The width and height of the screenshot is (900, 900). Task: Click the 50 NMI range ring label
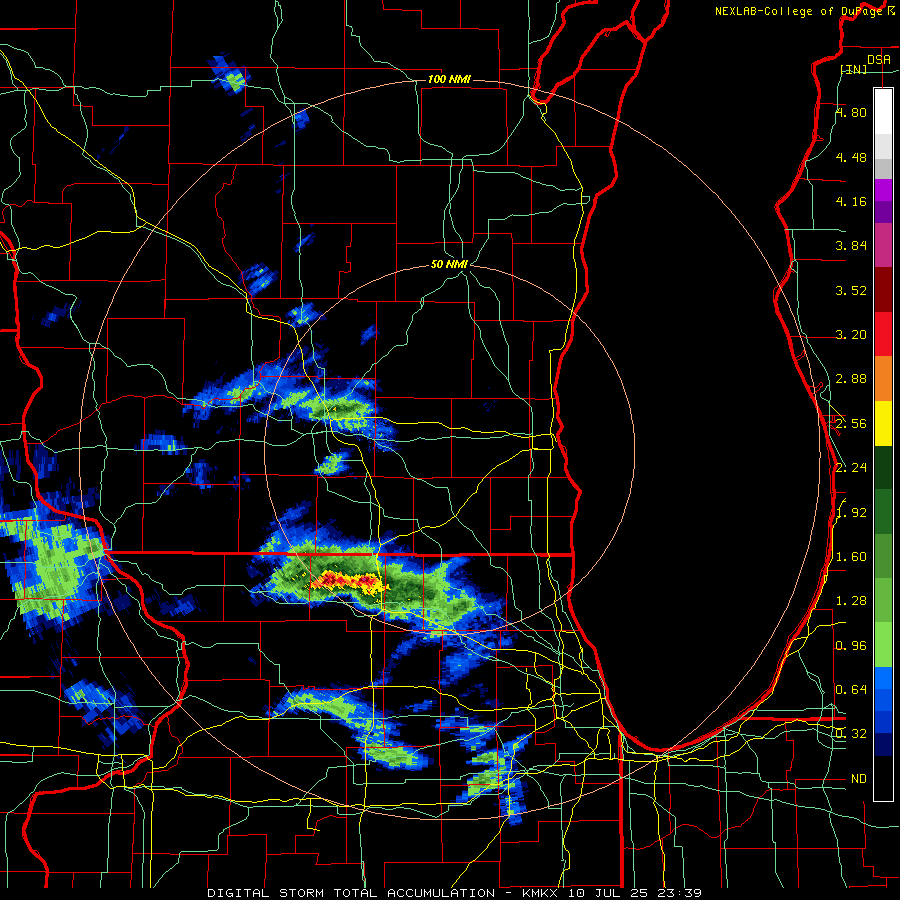pyautogui.click(x=449, y=265)
